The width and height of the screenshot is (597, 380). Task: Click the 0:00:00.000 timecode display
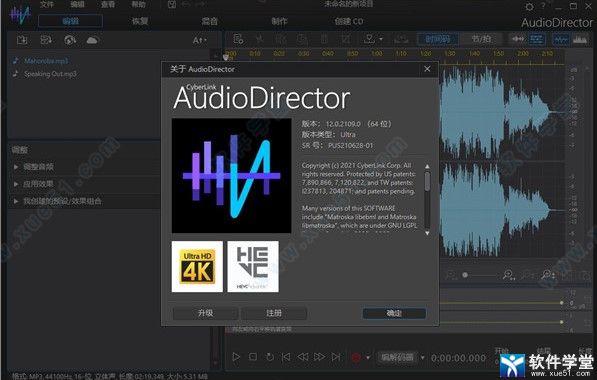click(x=458, y=358)
